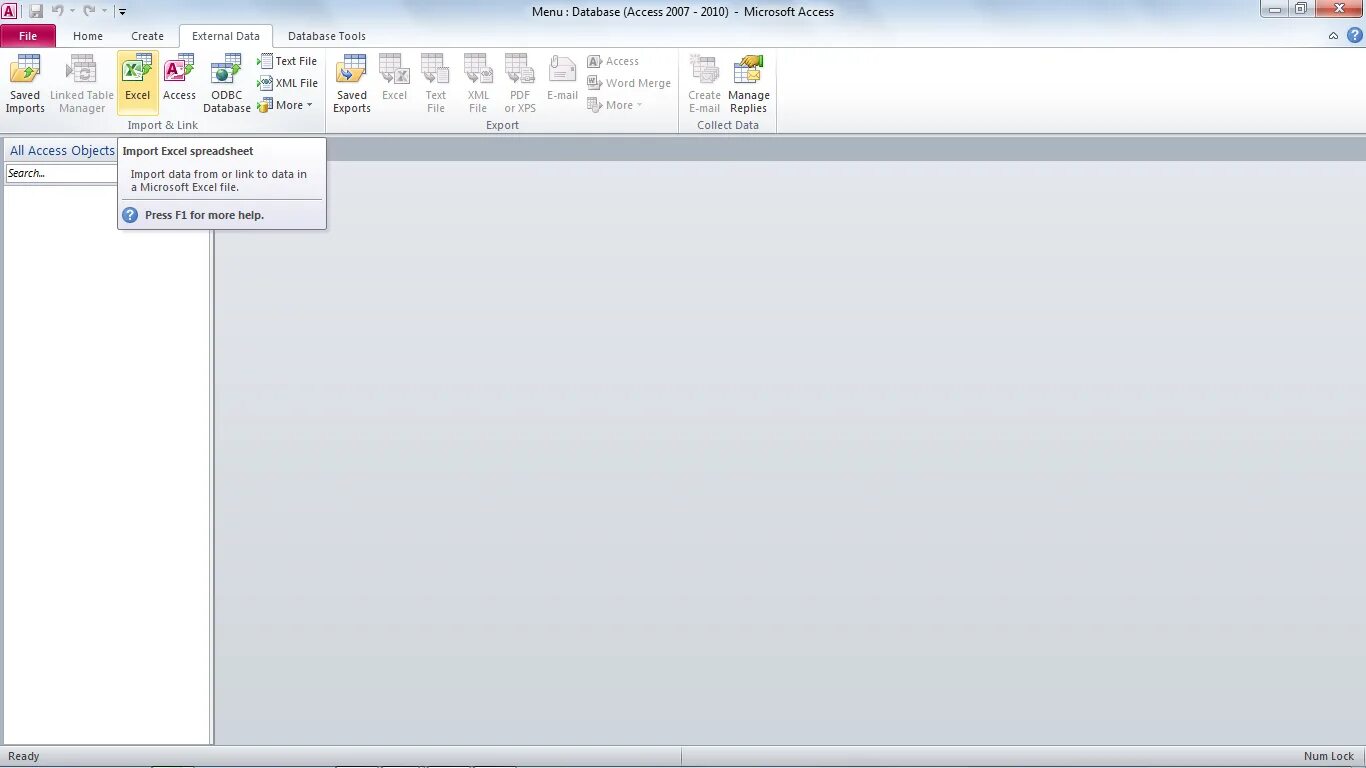Open Customize Quick Access Toolbar dropdown

coord(122,12)
